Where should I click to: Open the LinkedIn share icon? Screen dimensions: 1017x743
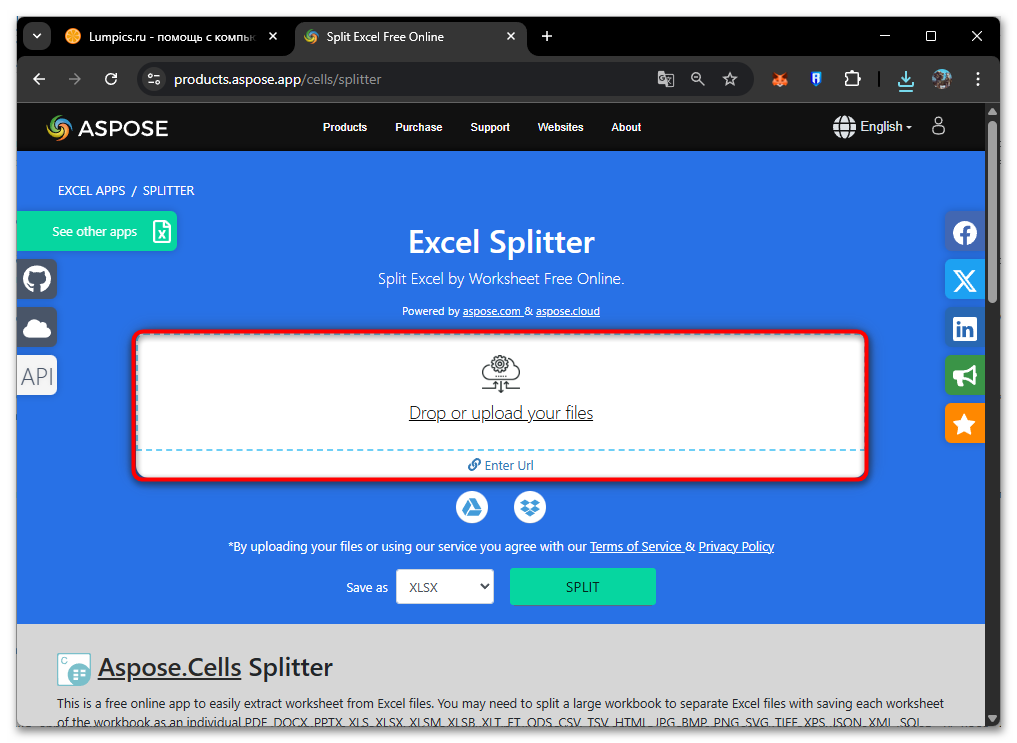pos(964,328)
